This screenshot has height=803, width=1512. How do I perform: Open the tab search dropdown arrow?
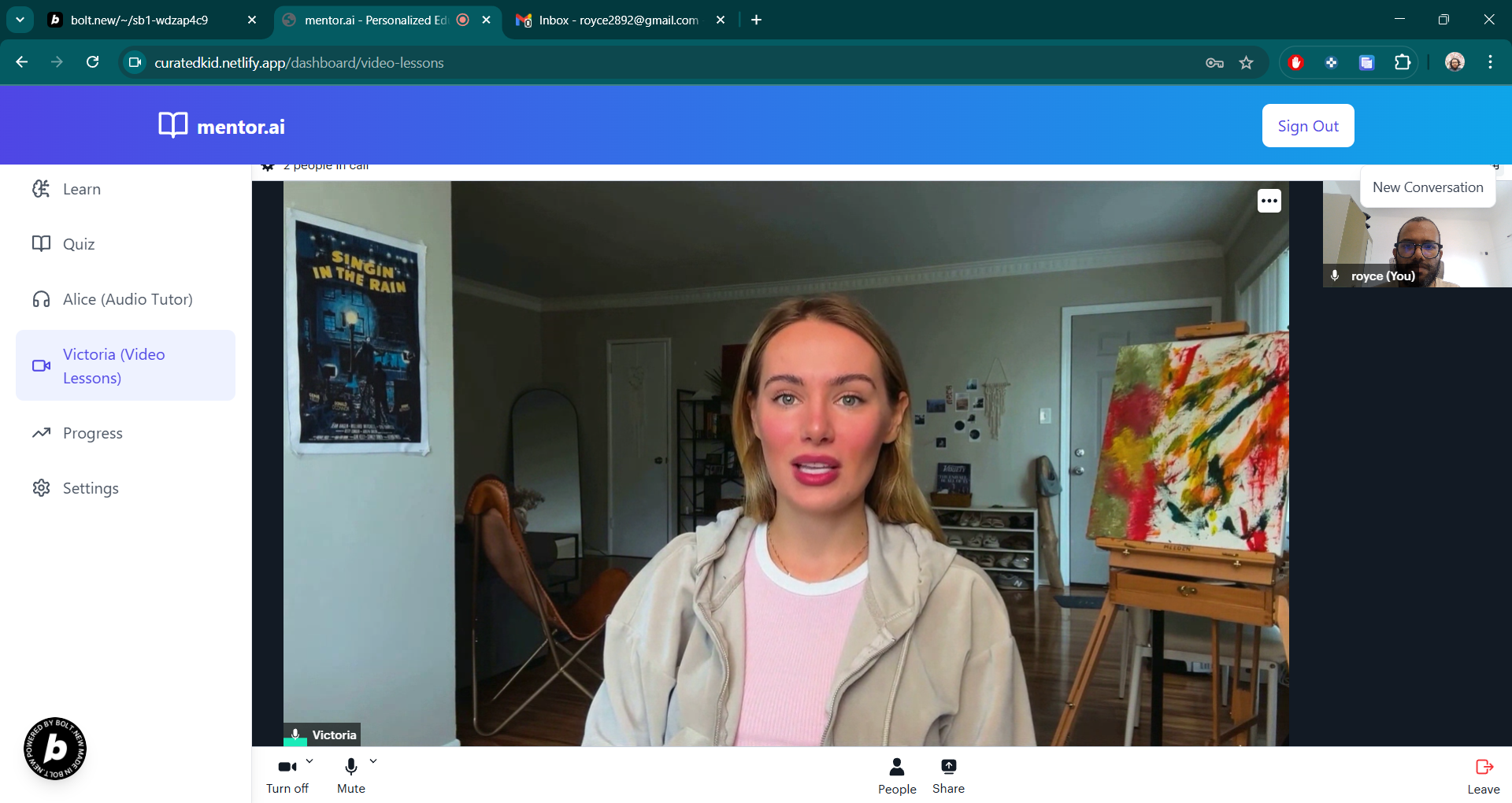click(20, 20)
